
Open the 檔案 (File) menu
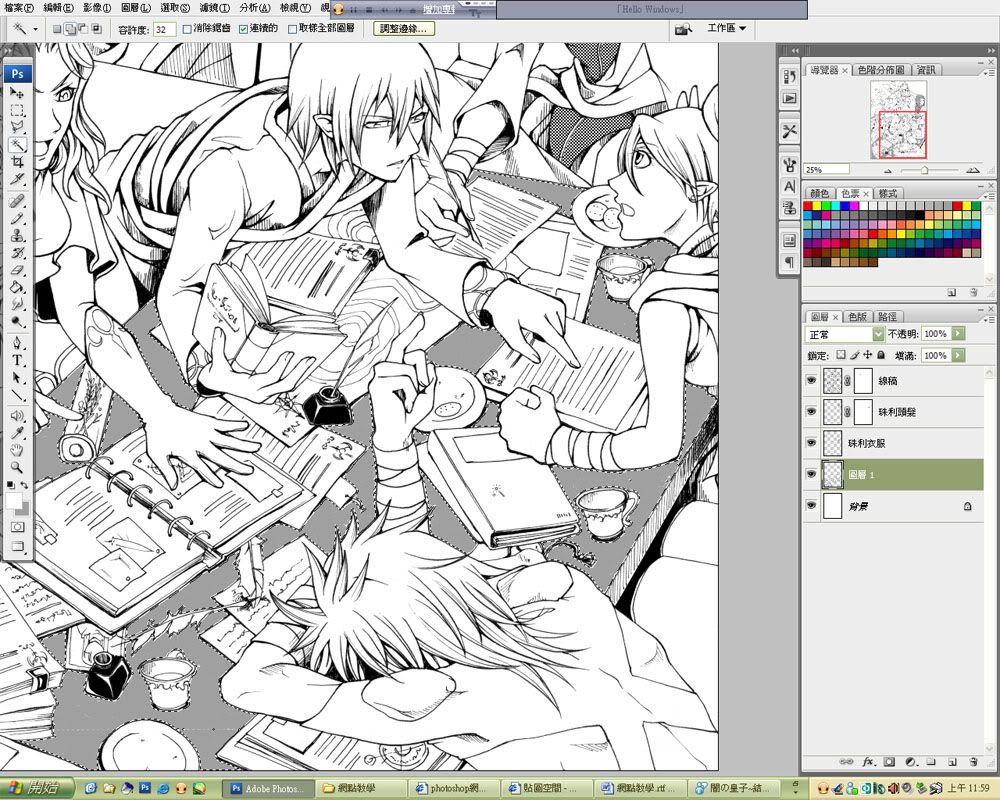click(x=18, y=8)
